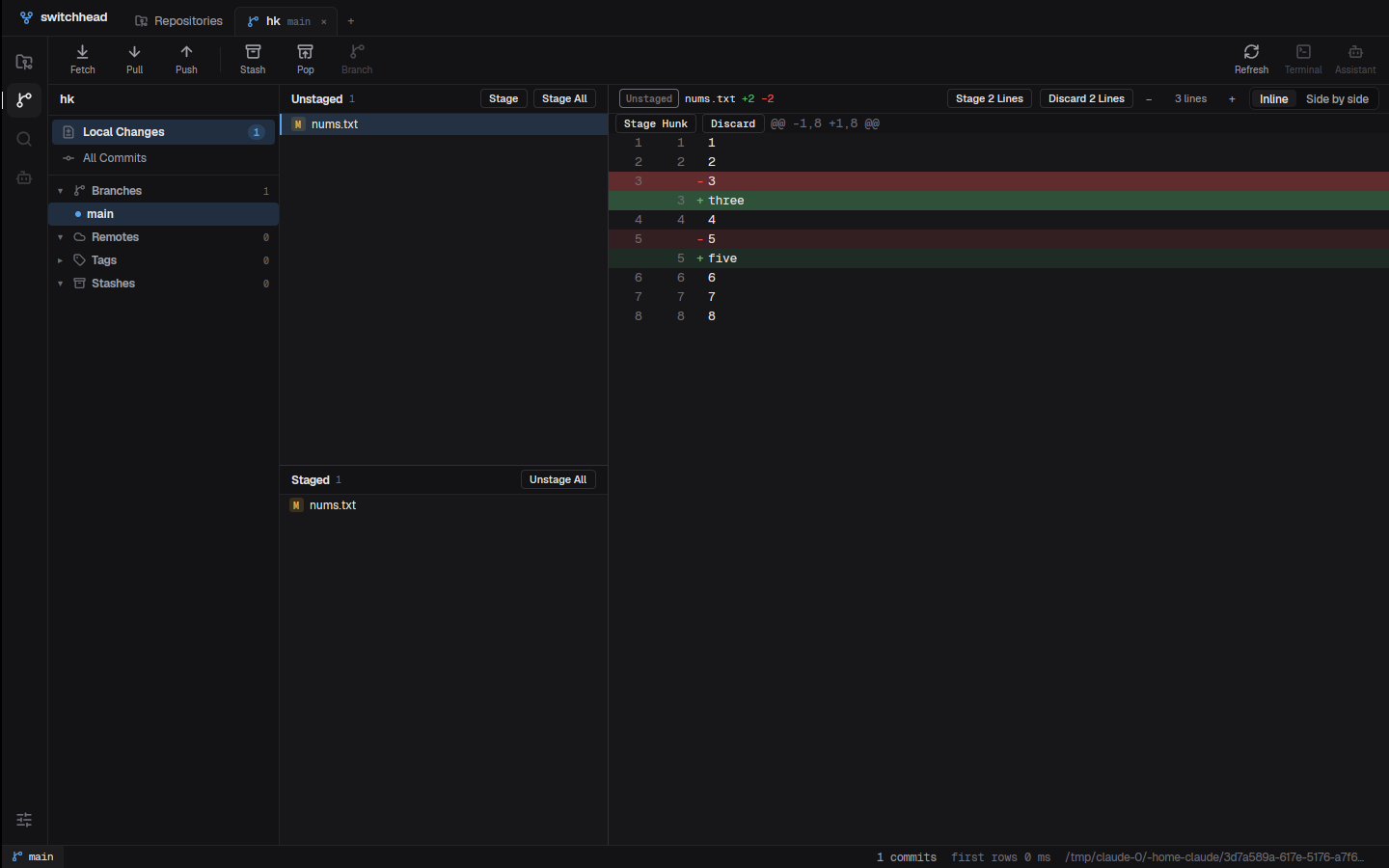
Task: Click the Stage All button
Action: tap(564, 98)
